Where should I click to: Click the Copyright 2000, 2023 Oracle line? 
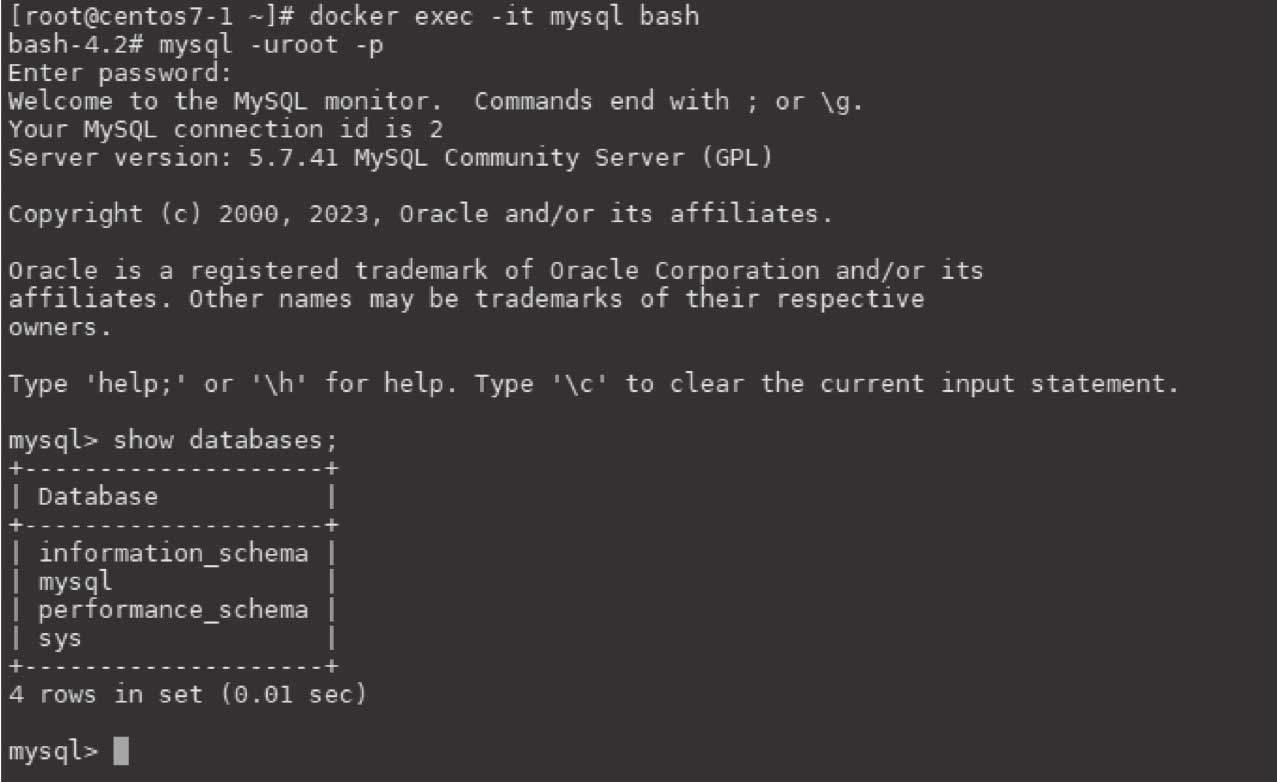tap(420, 214)
